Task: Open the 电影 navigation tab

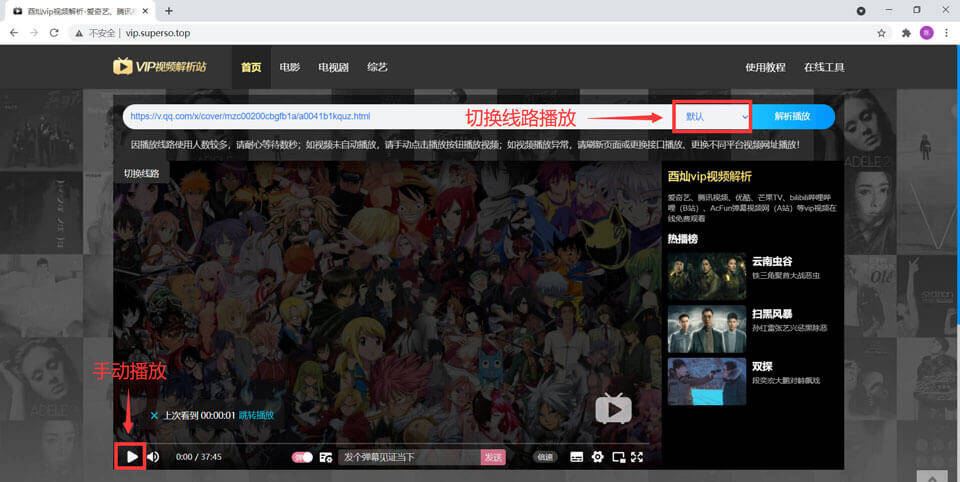Action: (290, 67)
